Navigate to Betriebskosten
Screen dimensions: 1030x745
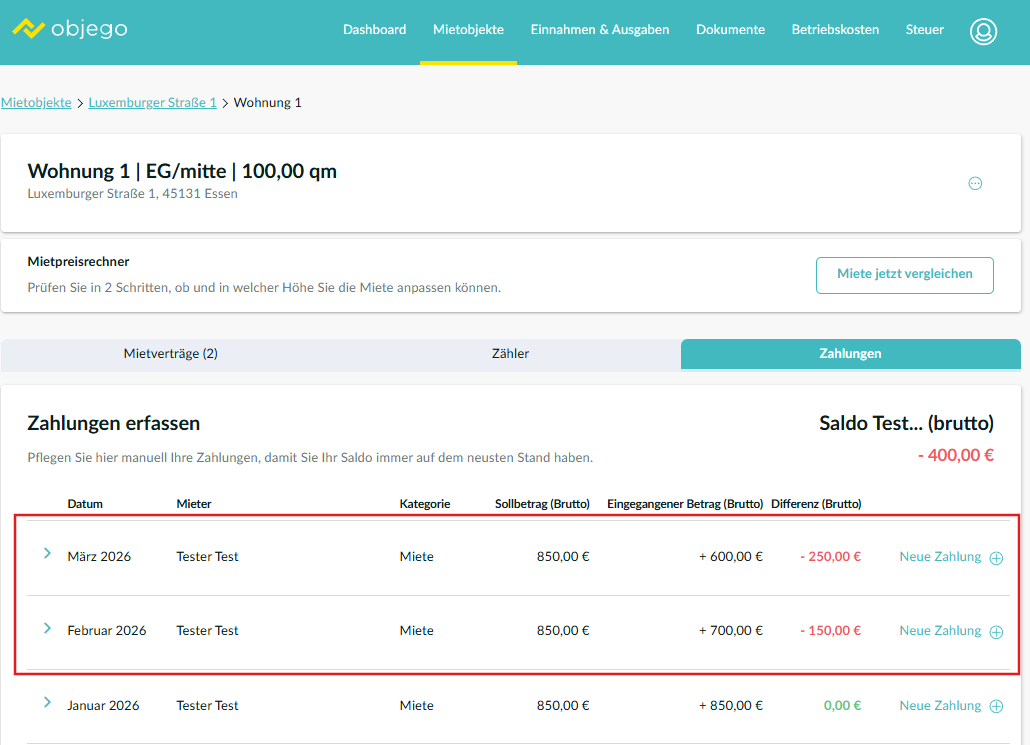[835, 30]
